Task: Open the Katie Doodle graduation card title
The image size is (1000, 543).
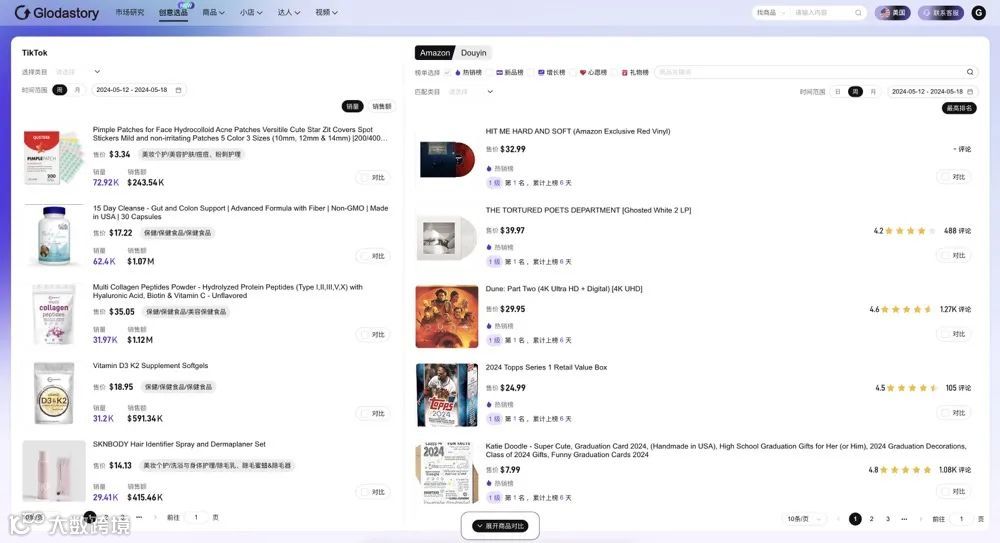Action: [x=726, y=450]
